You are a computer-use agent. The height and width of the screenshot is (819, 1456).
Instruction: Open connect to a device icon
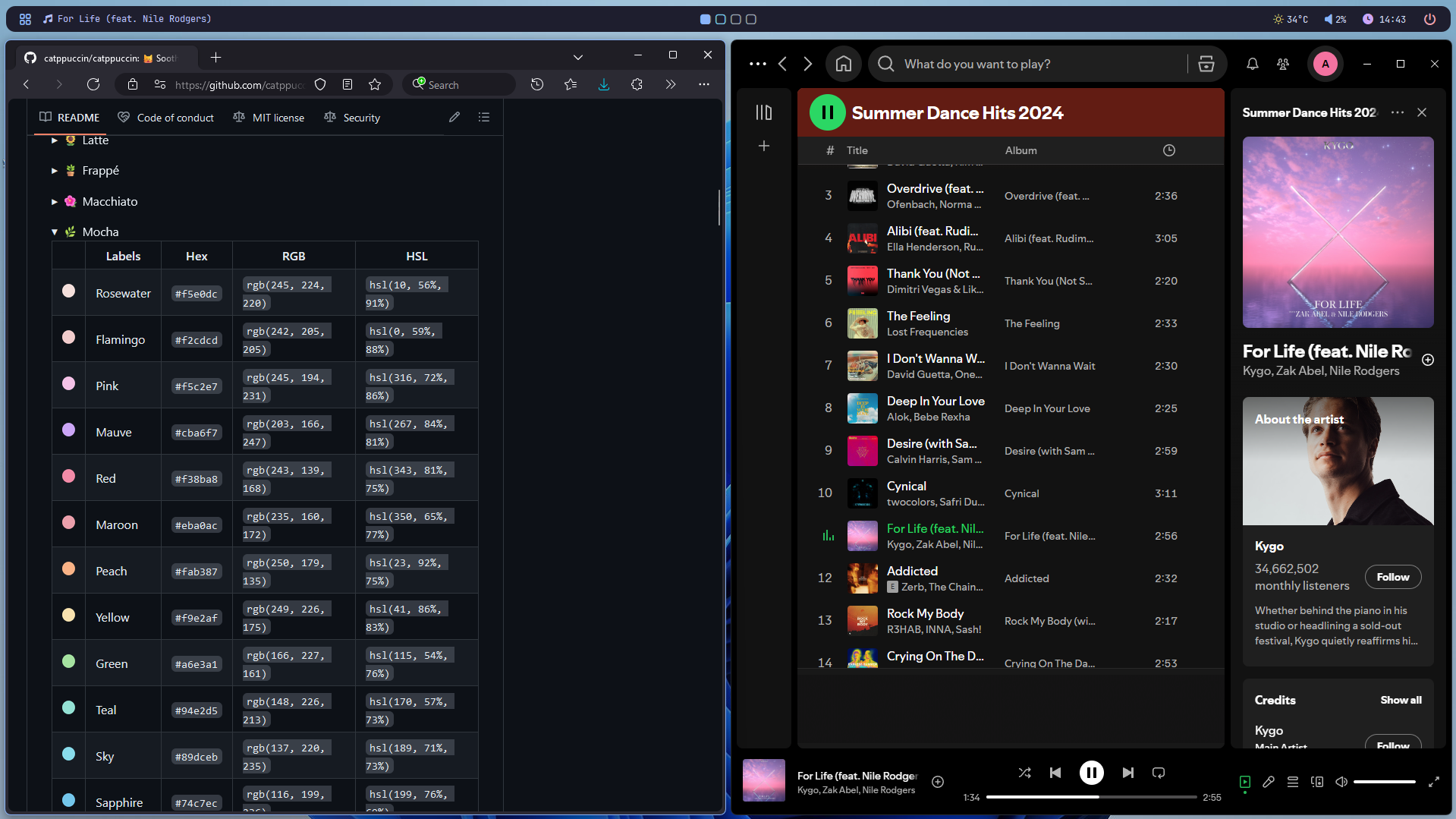pos(1317,782)
